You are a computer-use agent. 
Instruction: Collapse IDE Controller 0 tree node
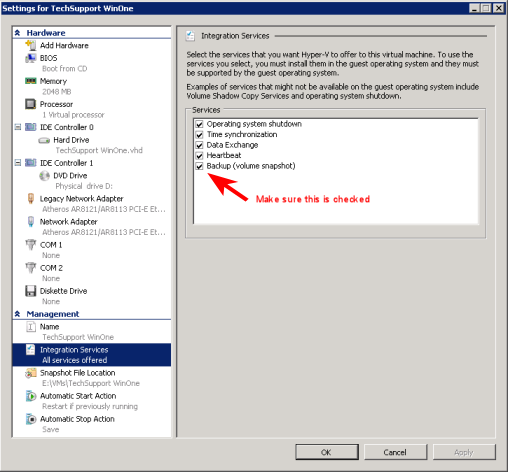click(x=18, y=127)
